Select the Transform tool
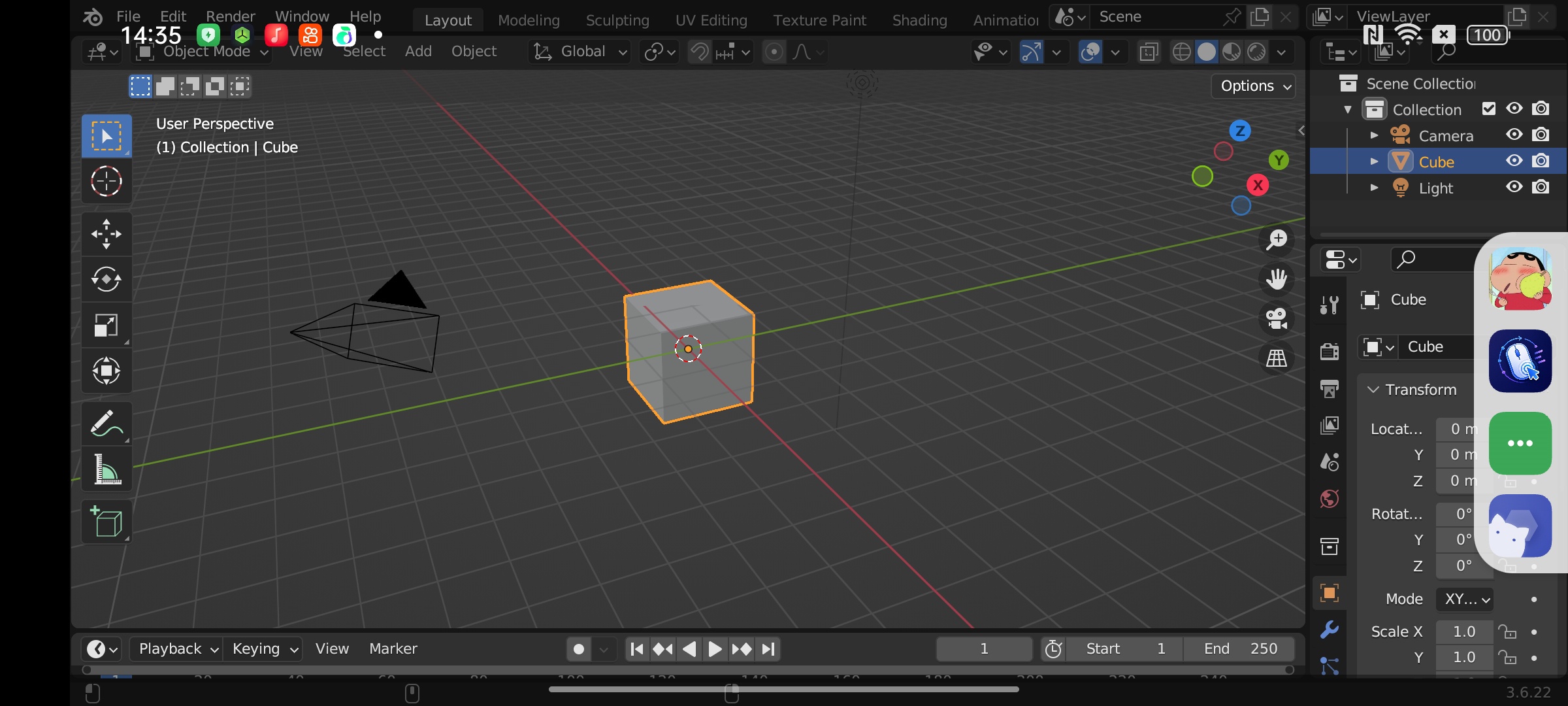The image size is (1568, 706). pos(106,371)
